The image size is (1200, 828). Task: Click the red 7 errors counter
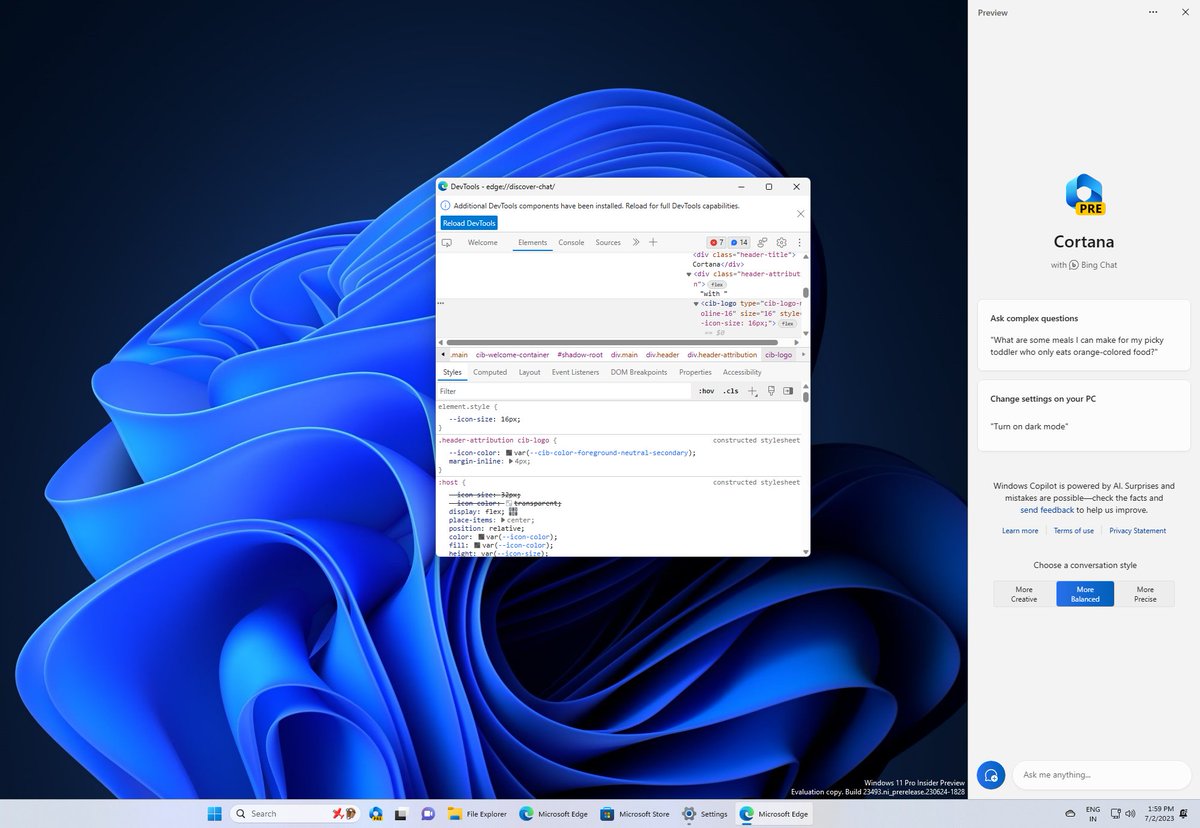pyautogui.click(x=716, y=242)
